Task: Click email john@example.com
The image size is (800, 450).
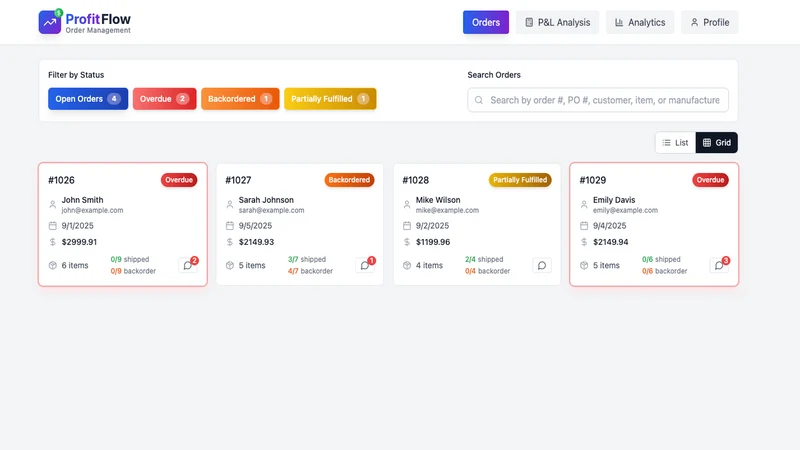Action: pyautogui.click(x=92, y=210)
